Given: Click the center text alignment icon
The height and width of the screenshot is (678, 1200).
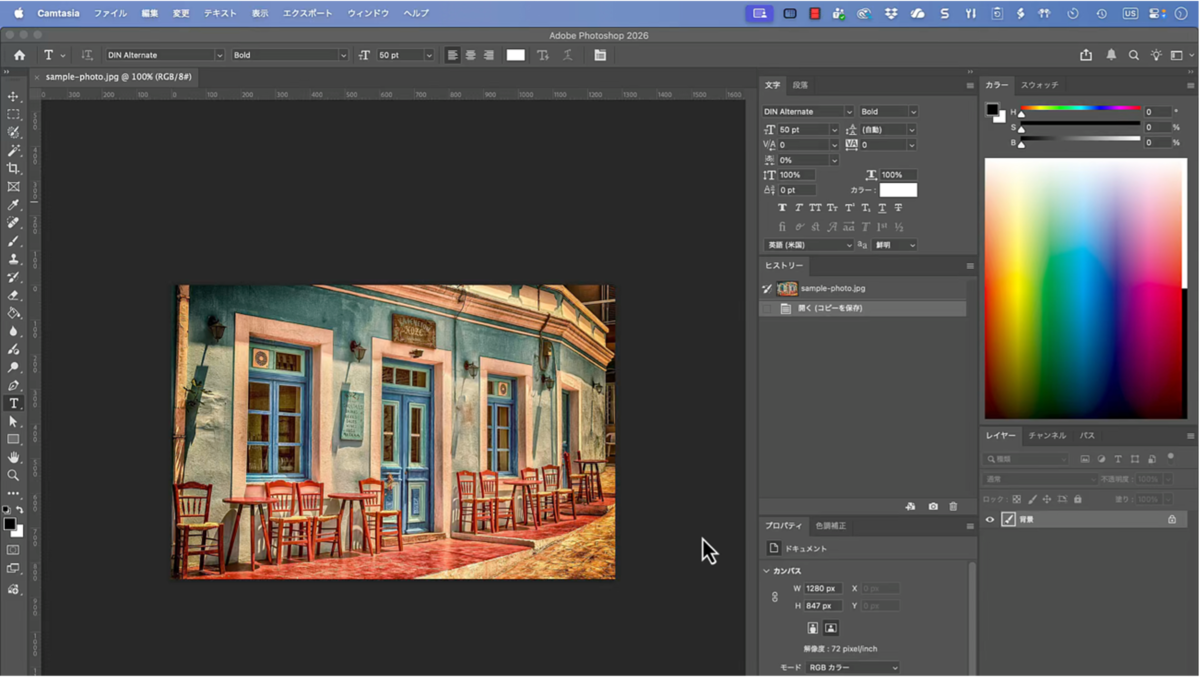Looking at the screenshot, I should [470, 55].
